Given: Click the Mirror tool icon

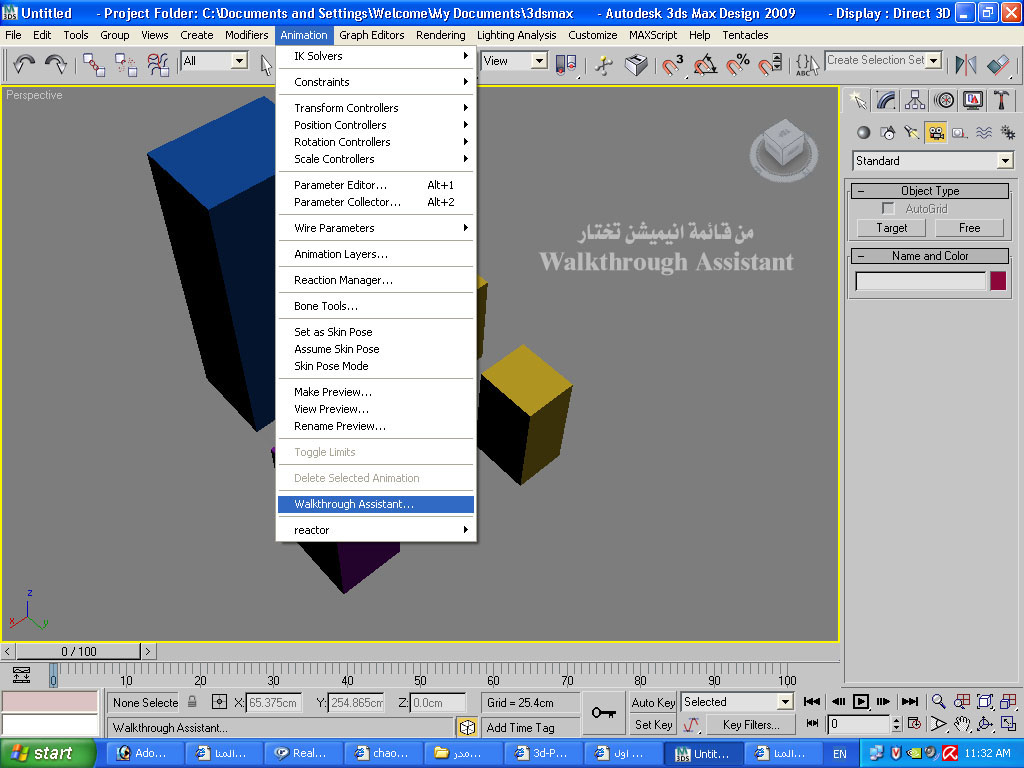Looking at the screenshot, I should coord(966,64).
